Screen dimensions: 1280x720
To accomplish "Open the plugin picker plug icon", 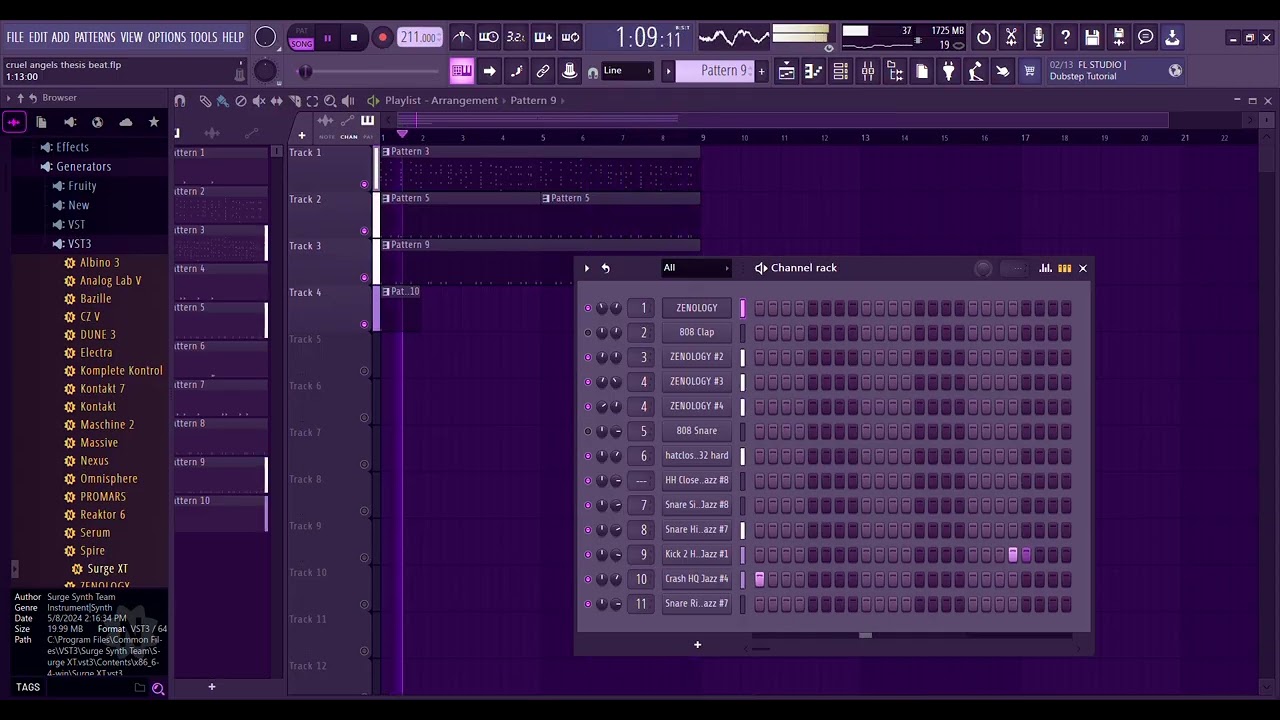I will point(948,71).
